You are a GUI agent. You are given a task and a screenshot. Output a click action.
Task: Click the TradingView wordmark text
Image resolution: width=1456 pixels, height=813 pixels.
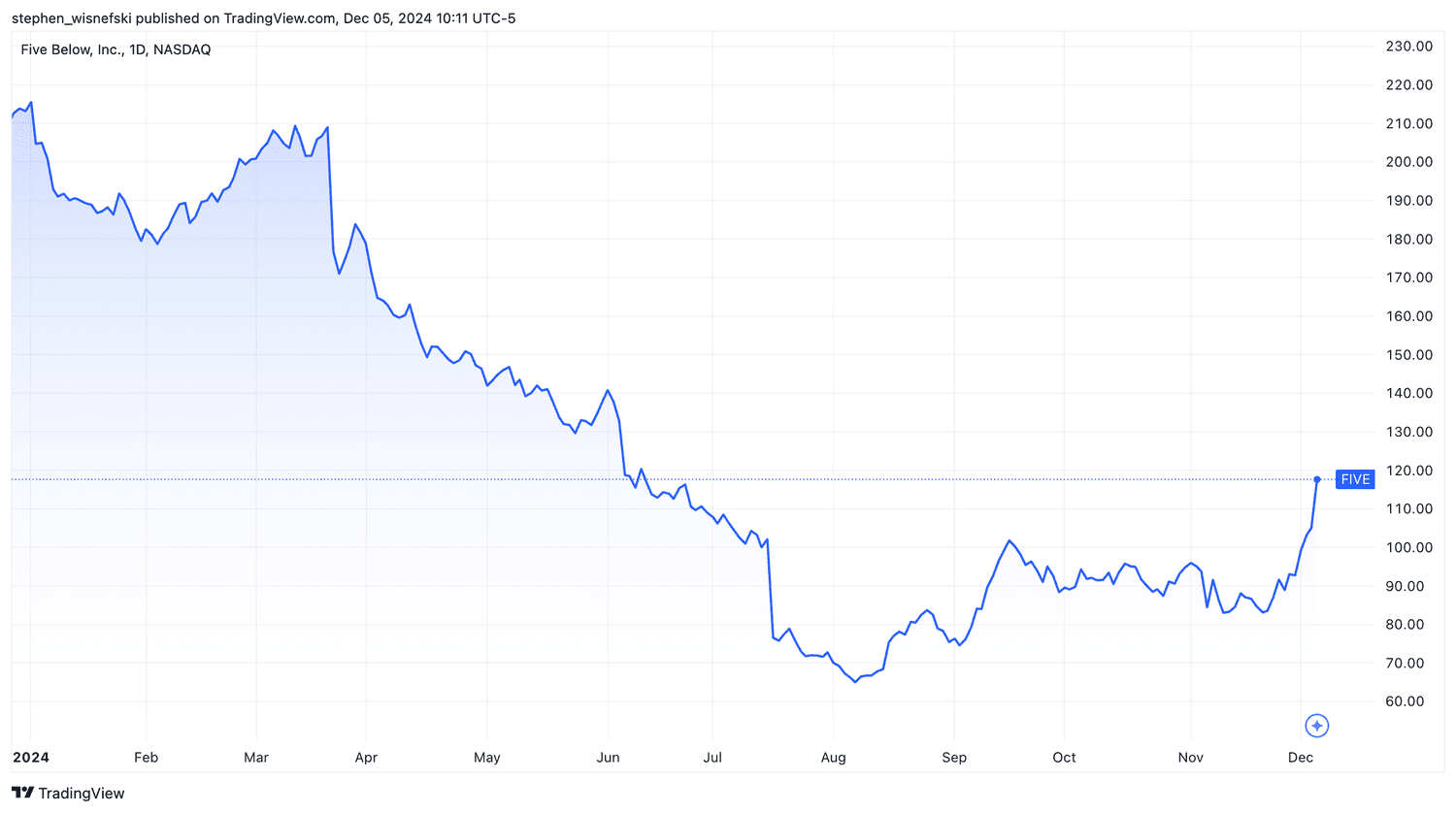[x=82, y=794]
